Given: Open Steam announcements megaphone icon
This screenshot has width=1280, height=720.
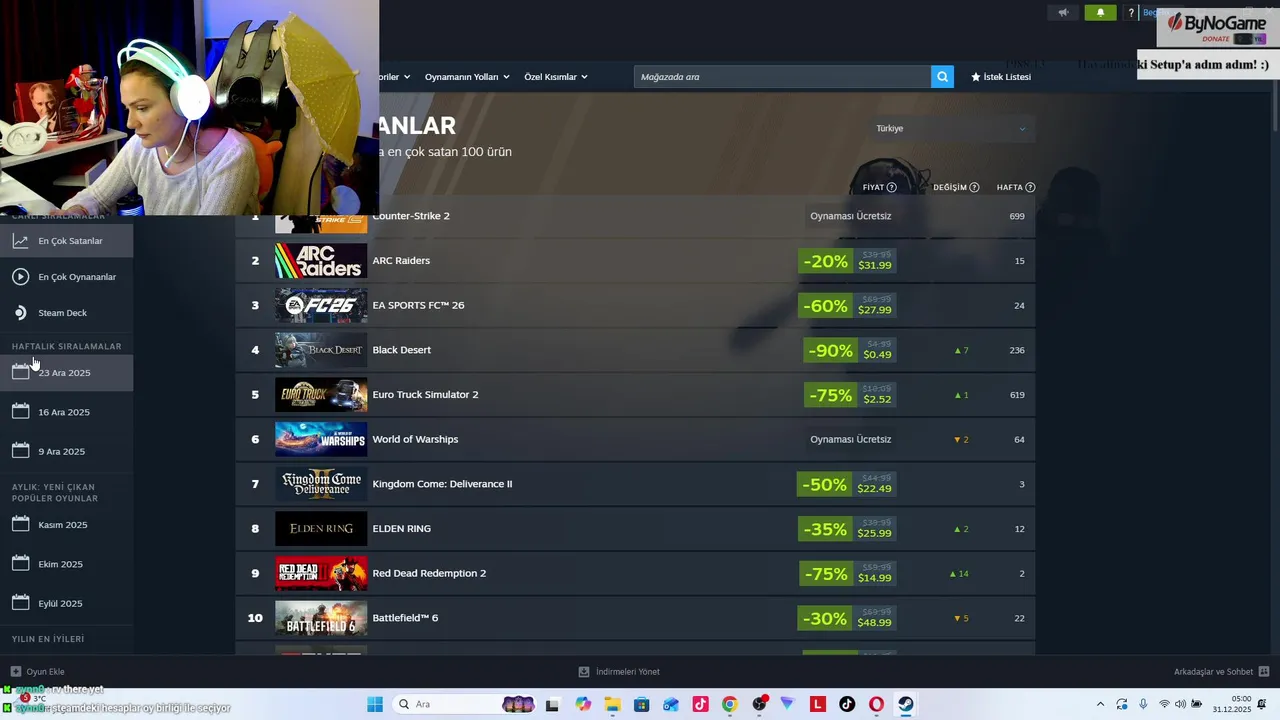Looking at the screenshot, I should point(1063,13).
